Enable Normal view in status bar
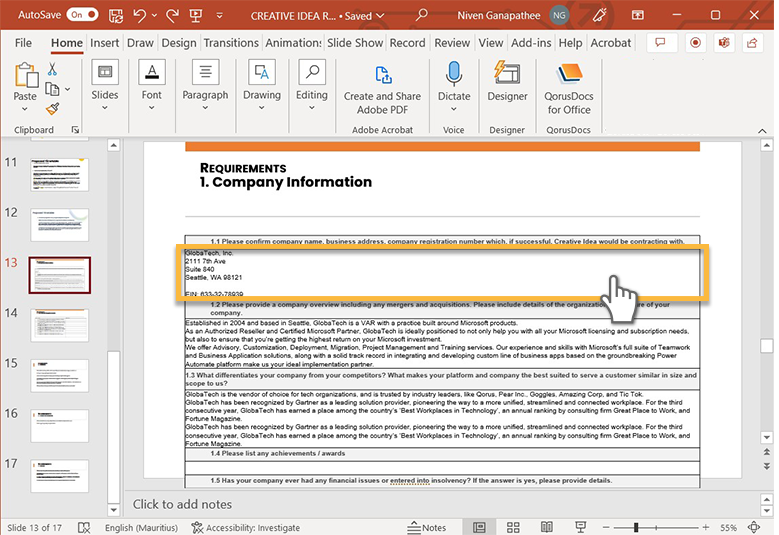The height and width of the screenshot is (535, 779). (x=480, y=527)
